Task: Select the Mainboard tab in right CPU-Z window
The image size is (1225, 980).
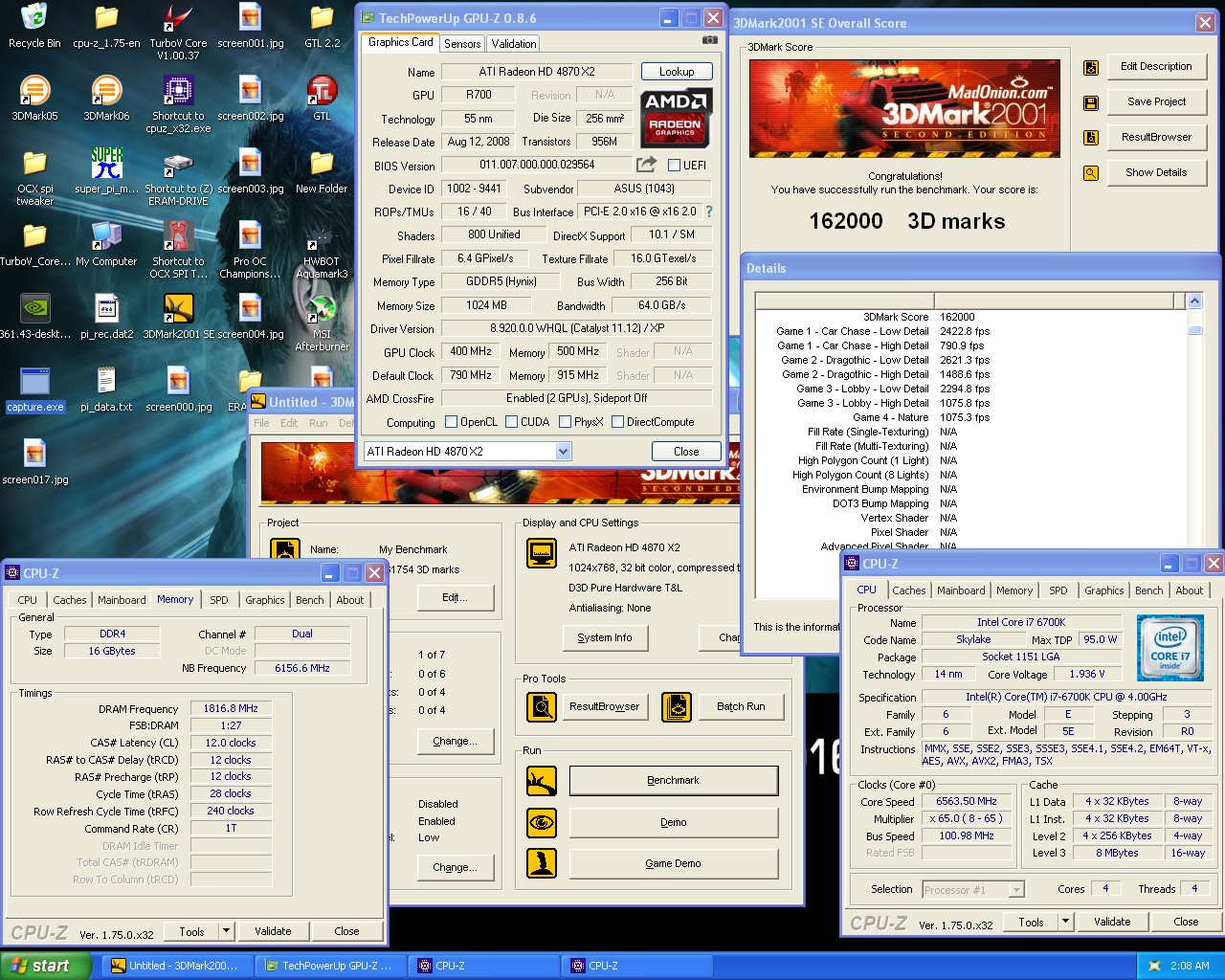Action: 961,590
